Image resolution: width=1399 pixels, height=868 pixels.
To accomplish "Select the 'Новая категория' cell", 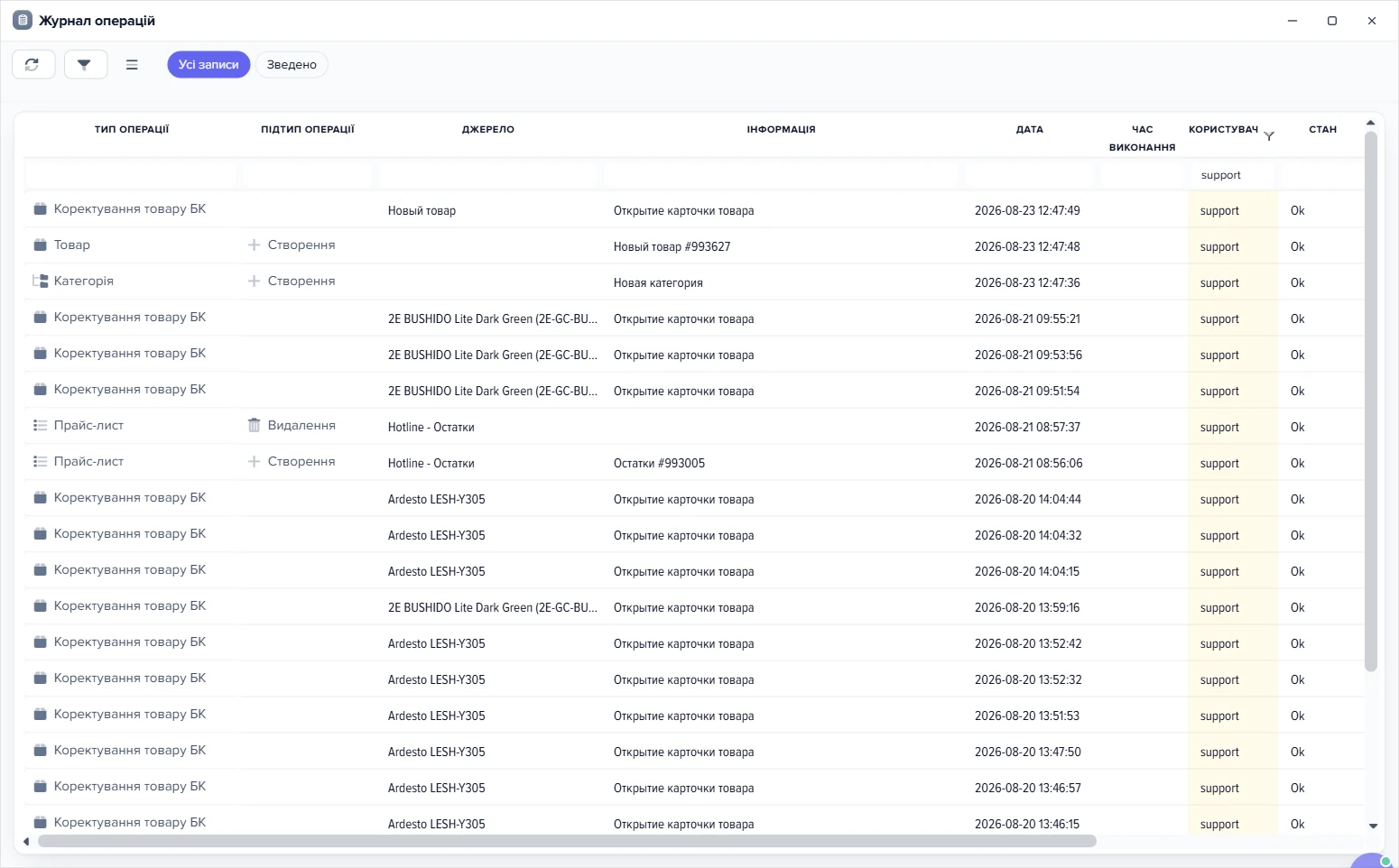I will 658,282.
